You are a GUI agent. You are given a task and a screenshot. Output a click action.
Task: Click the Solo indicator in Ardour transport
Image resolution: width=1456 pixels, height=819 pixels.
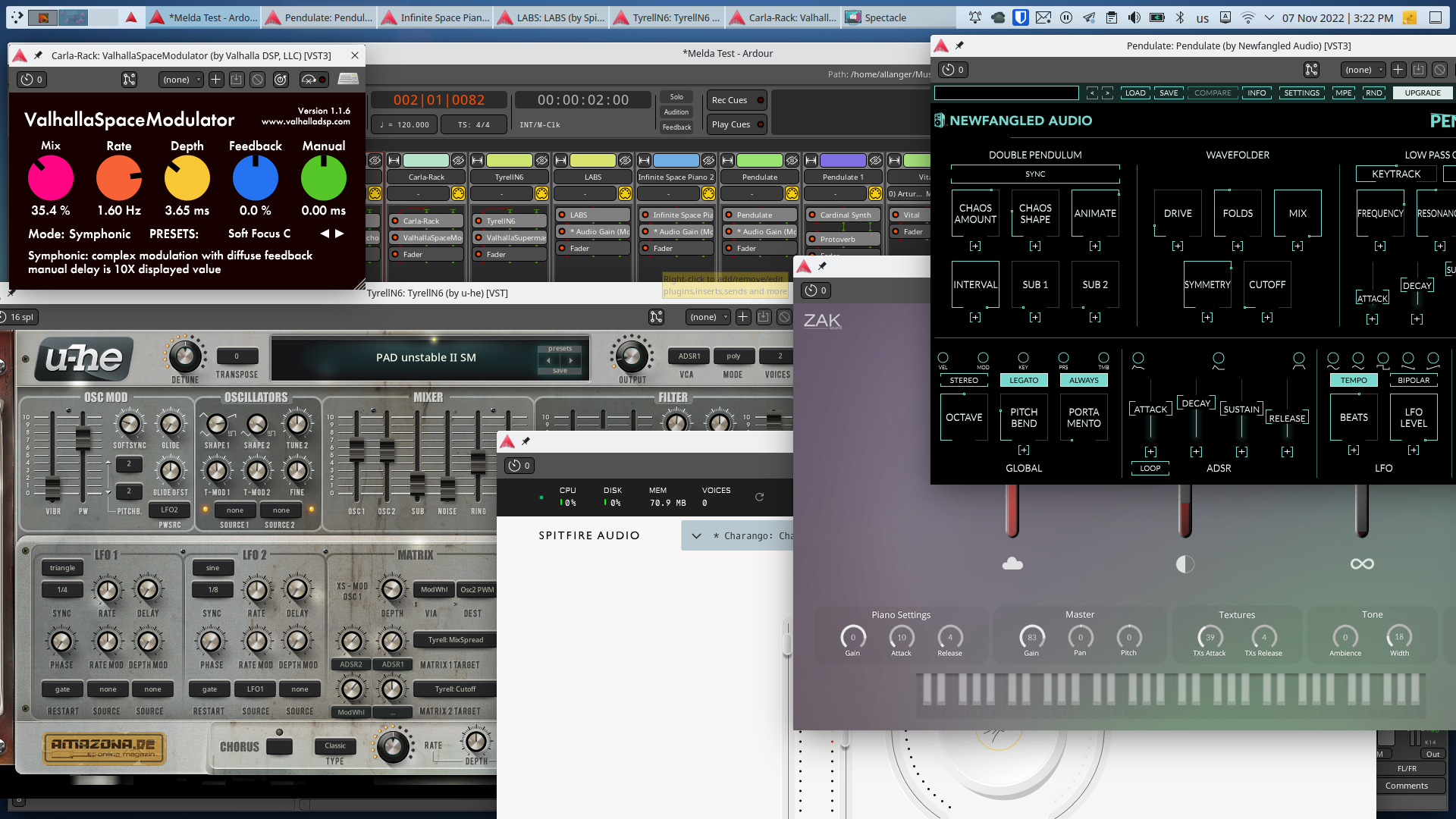point(676,97)
